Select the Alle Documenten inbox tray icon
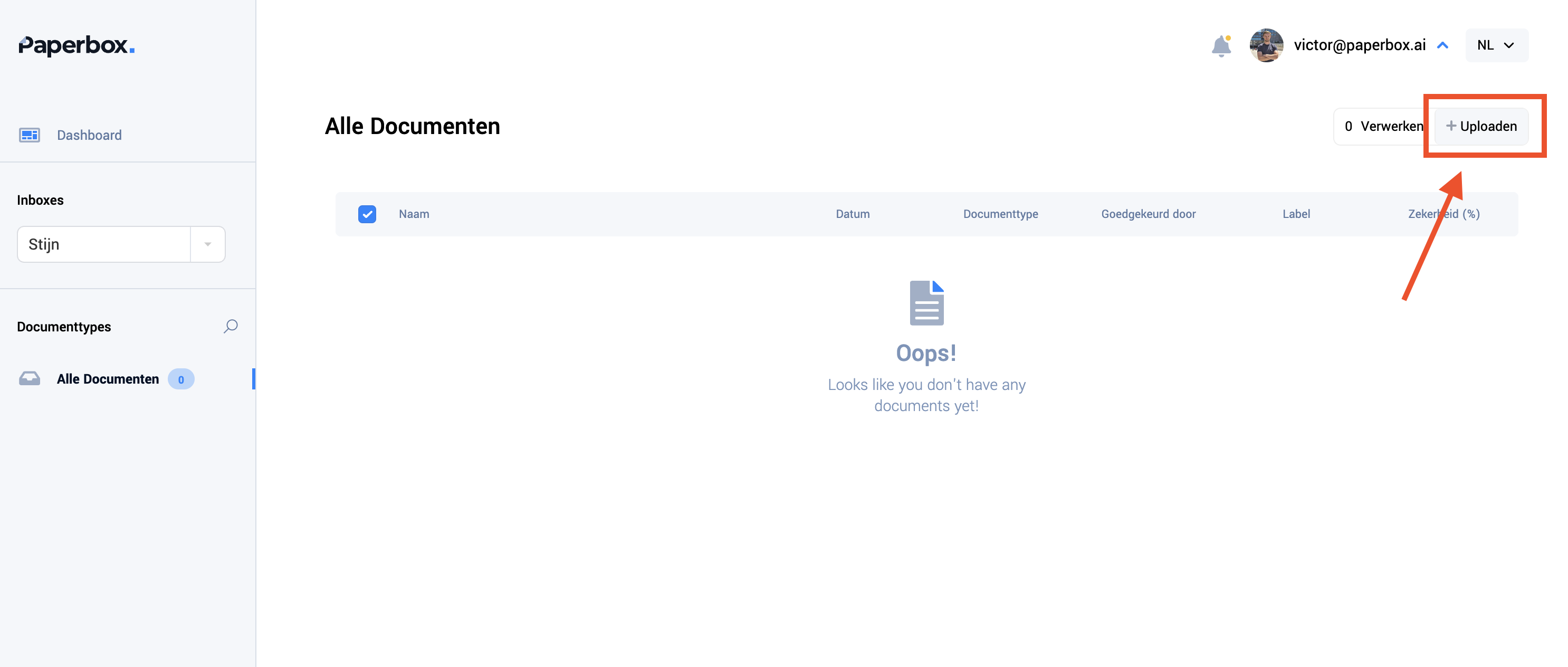Screen dimensions: 1568x667 (x=29, y=378)
